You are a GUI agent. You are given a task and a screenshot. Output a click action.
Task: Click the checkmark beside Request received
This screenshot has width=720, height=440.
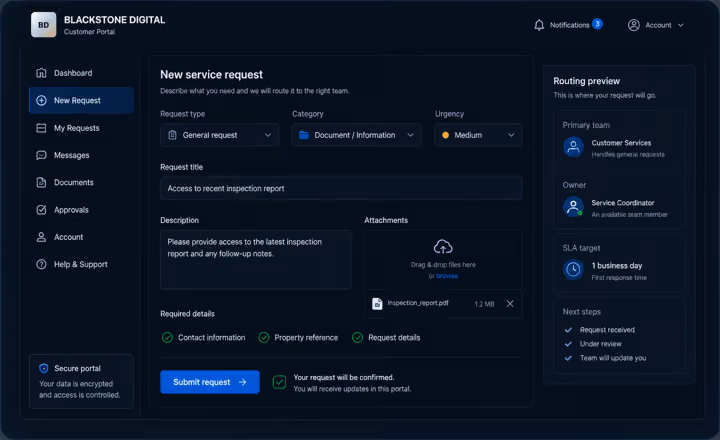pos(568,330)
